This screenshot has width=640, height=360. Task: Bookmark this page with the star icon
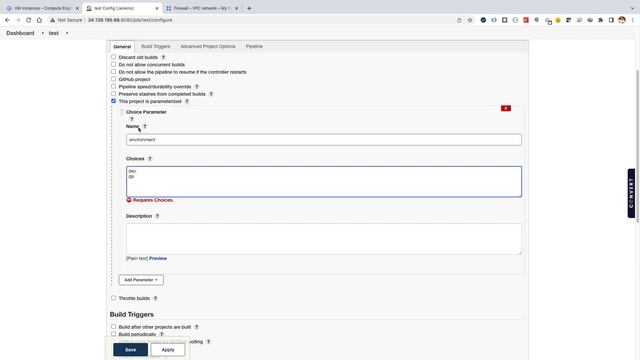click(470, 20)
